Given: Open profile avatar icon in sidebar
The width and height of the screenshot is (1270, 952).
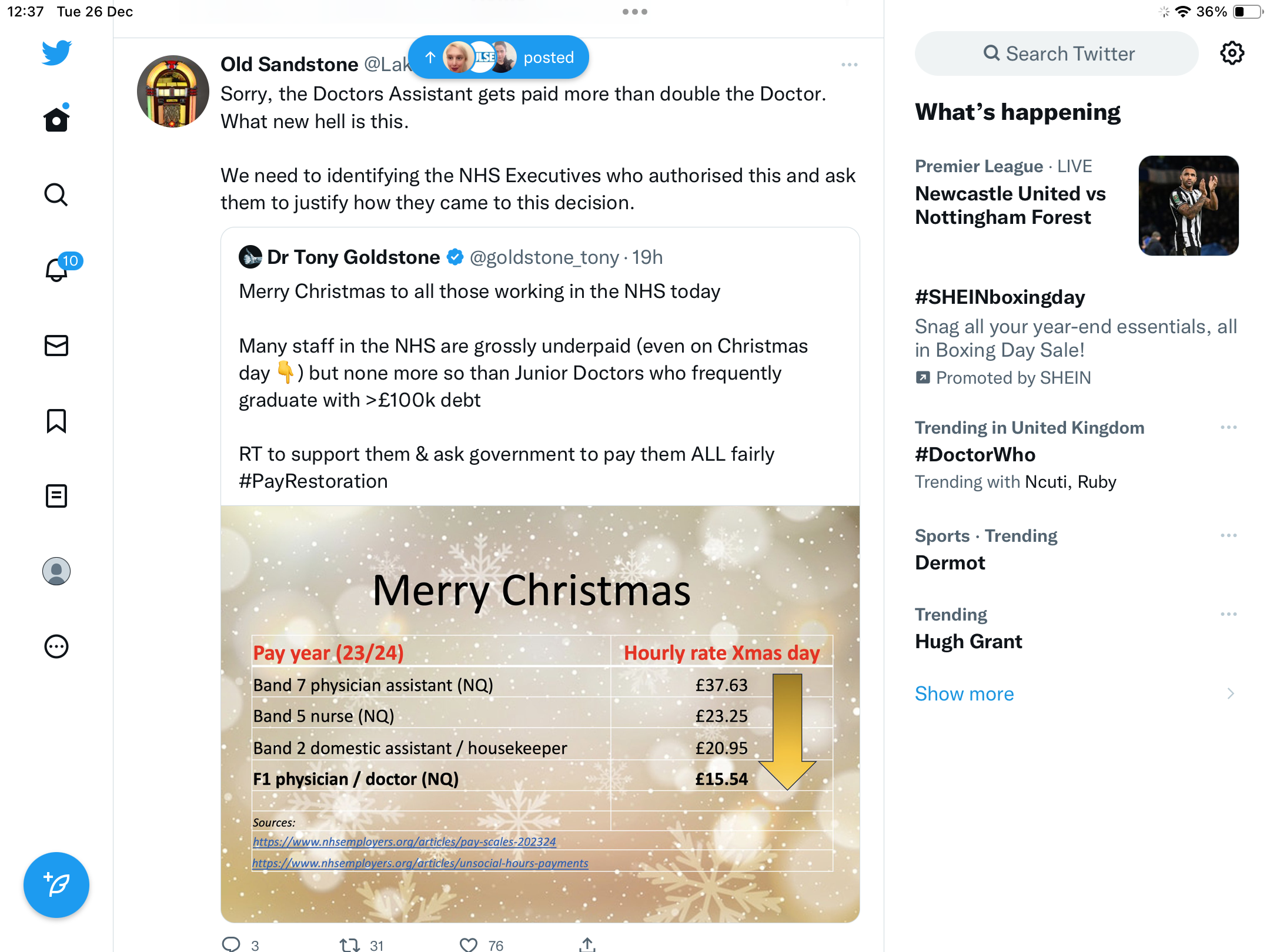Looking at the screenshot, I should point(56,571).
